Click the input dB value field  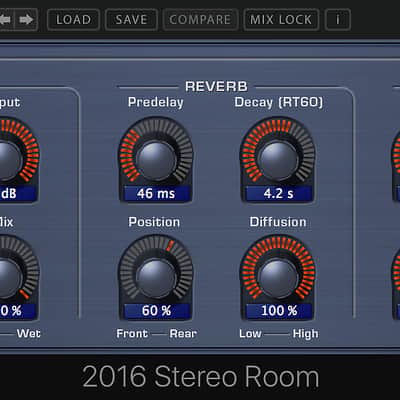tap(17, 194)
